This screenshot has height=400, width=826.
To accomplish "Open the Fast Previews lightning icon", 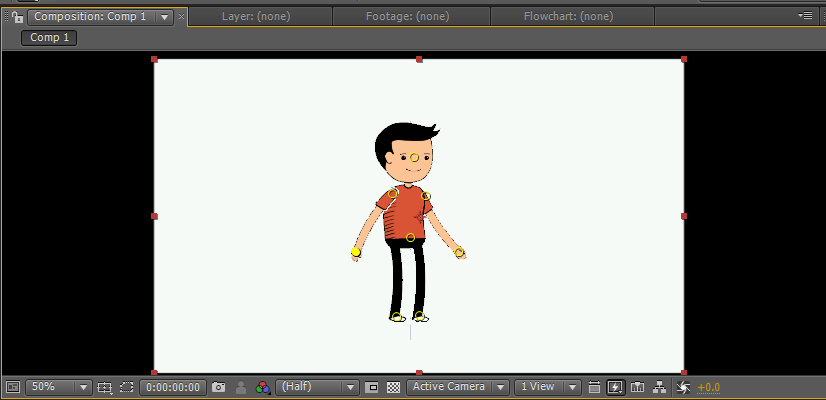I will tap(615, 387).
